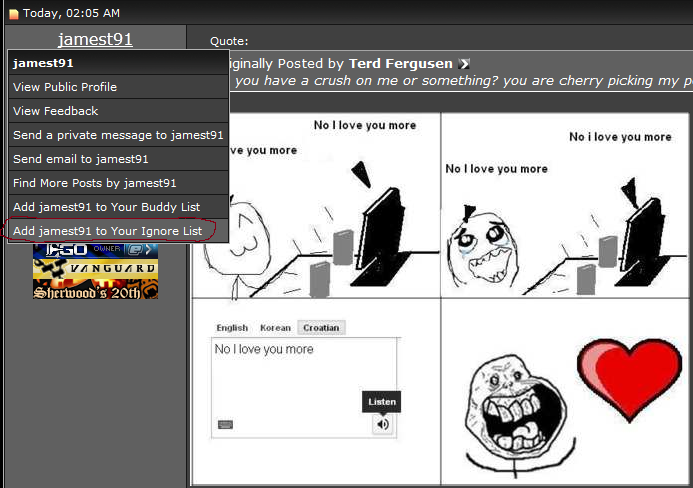Add jamest91 to Your Ignore List

tap(118, 230)
